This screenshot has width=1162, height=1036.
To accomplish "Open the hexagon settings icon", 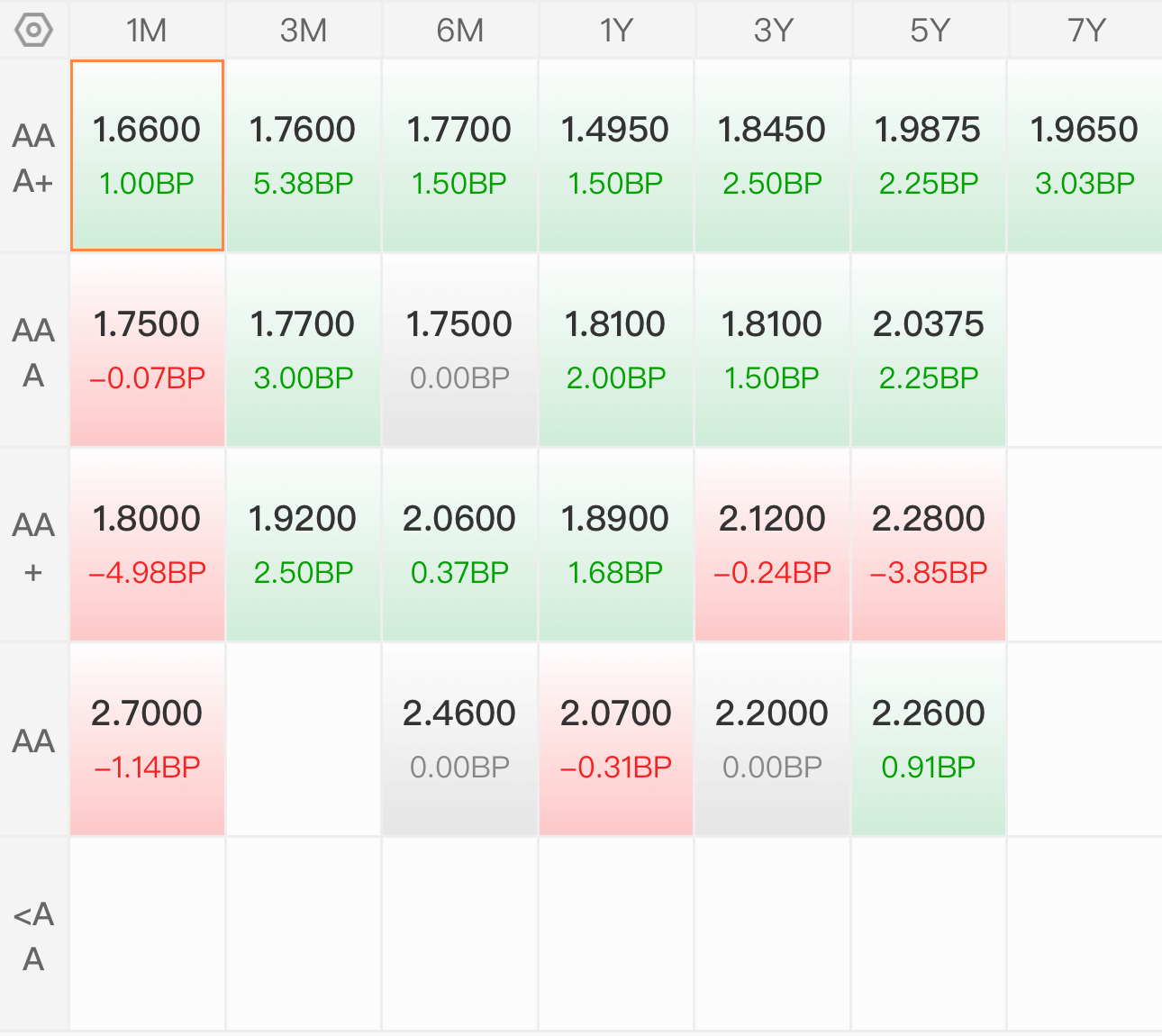I will (x=34, y=30).
